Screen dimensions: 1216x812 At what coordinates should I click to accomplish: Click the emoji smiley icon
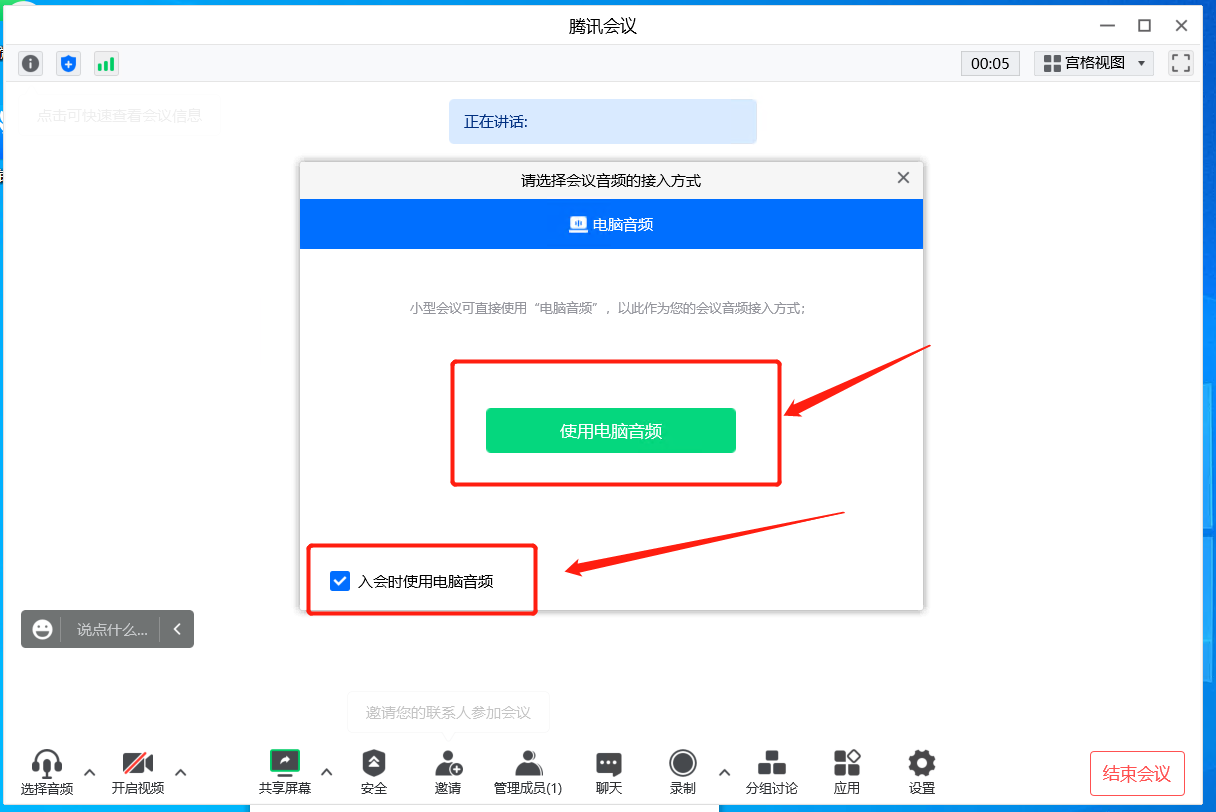click(x=42, y=629)
